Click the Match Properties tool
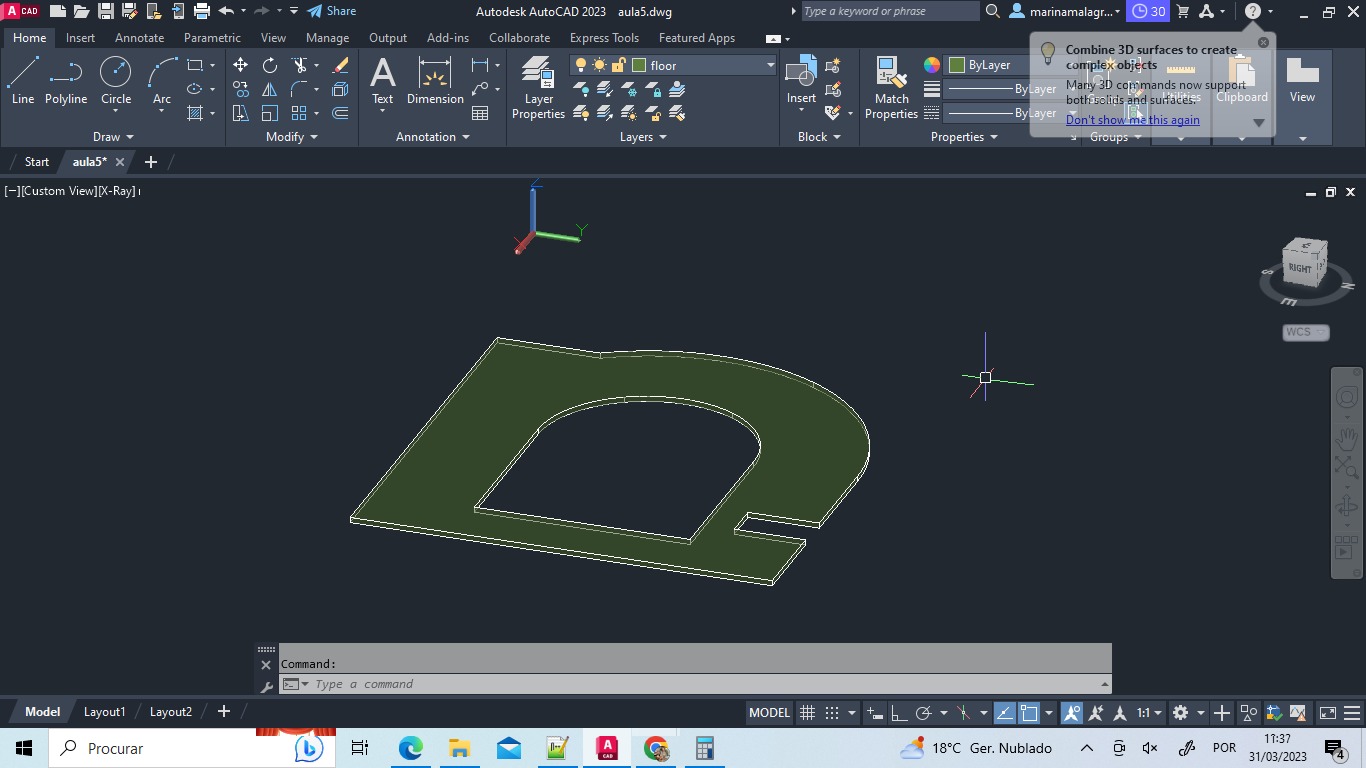Screen dimensions: 1366x768 coord(891,87)
